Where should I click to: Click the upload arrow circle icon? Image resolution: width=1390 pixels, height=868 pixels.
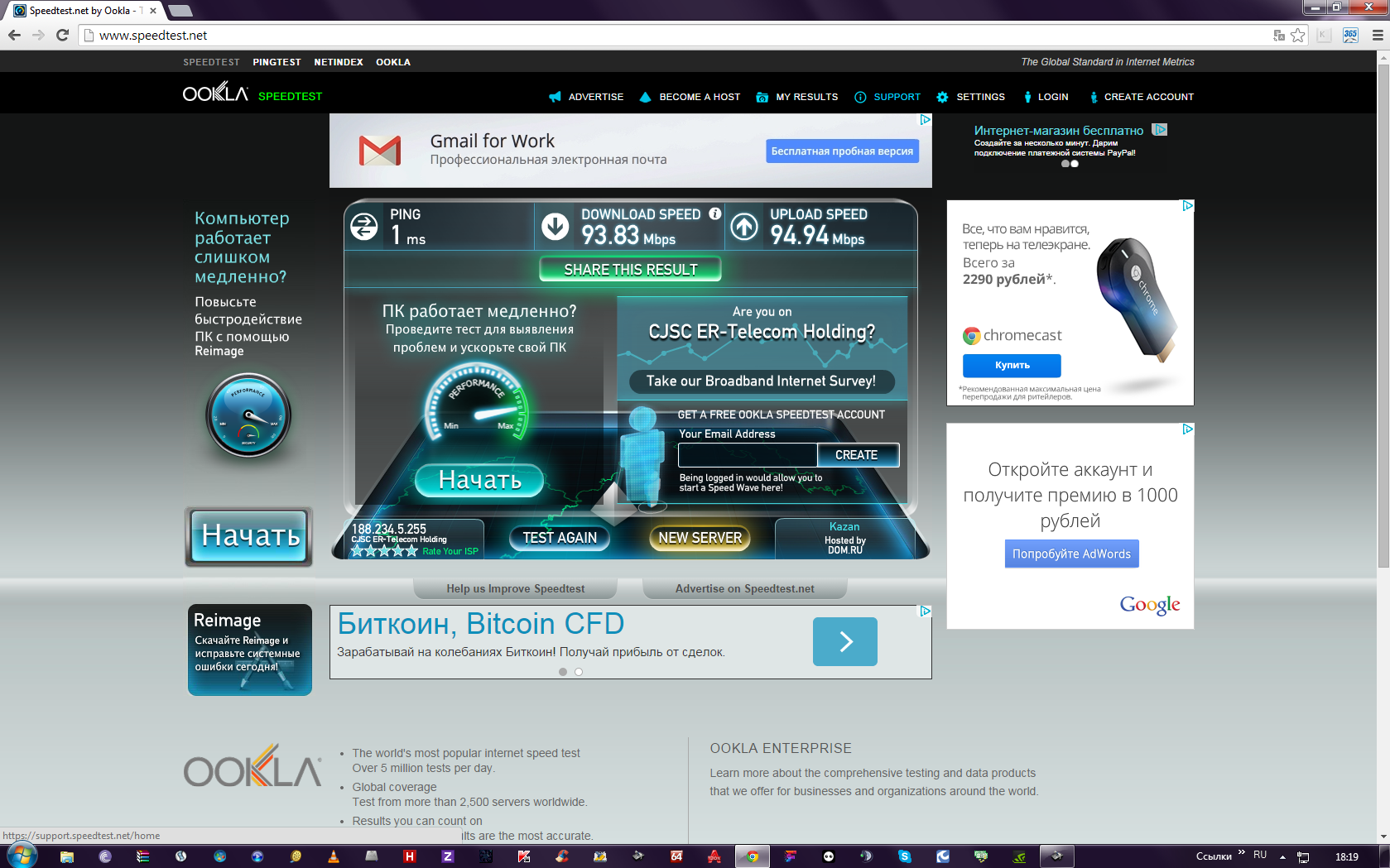[744, 226]
